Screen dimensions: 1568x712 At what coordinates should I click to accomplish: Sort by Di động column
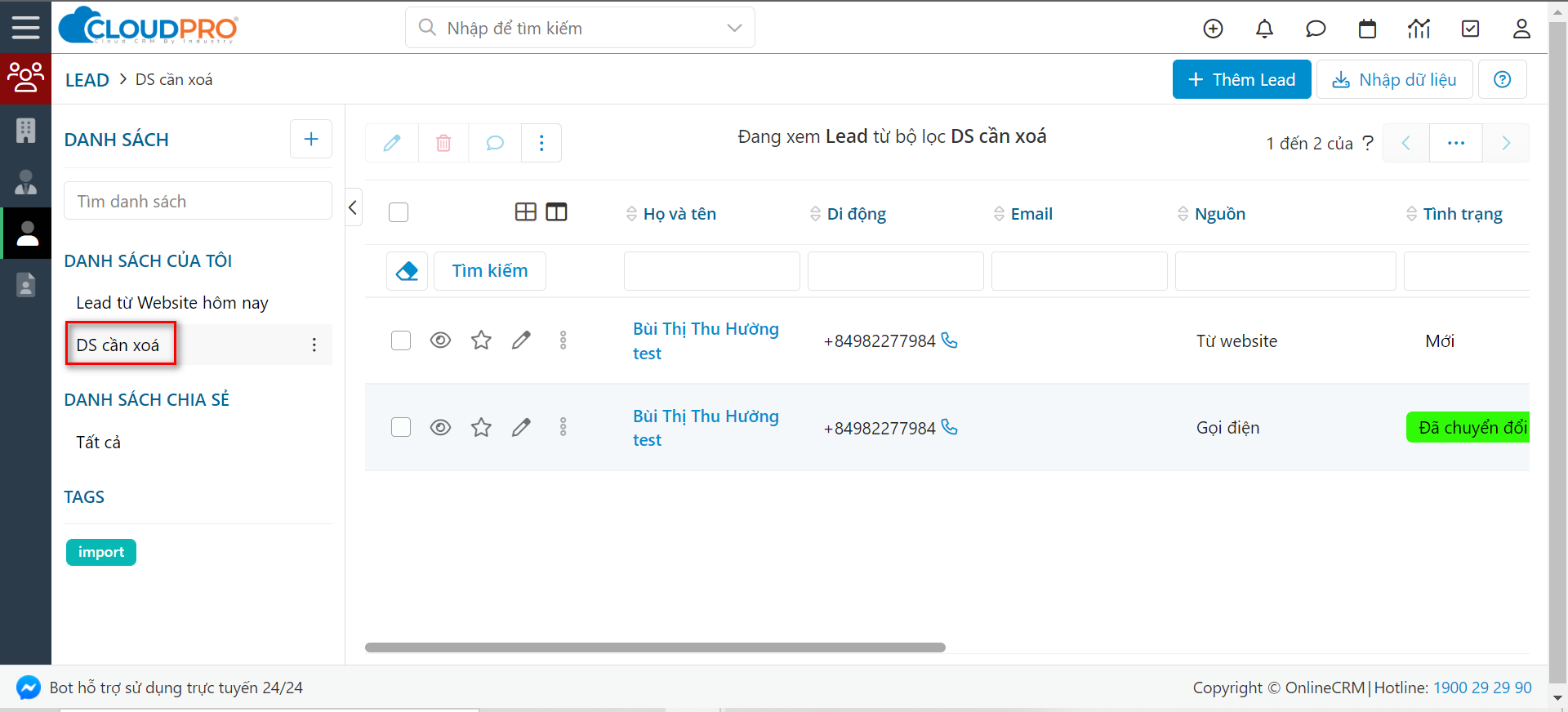tap(848, 214)
